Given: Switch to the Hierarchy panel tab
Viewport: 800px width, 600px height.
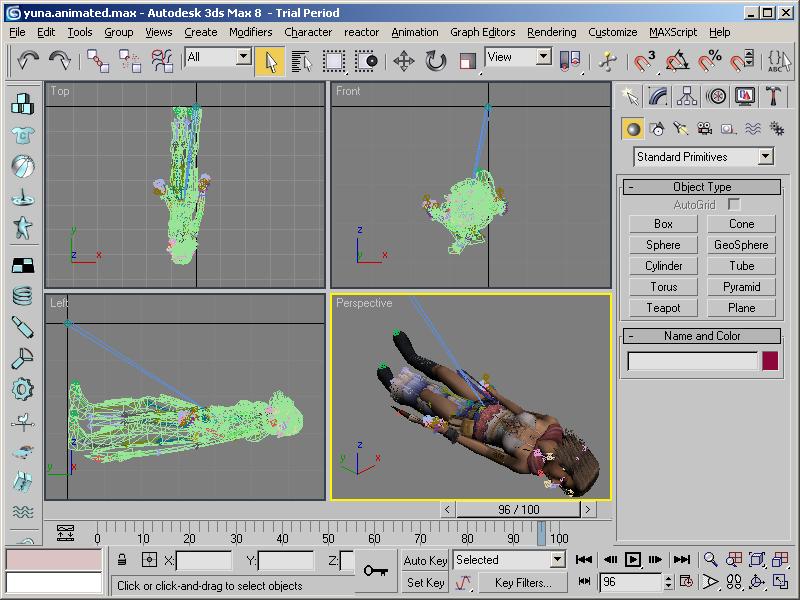Looking at the screenshot, I should pyautogui.click(x=687, y=96).
